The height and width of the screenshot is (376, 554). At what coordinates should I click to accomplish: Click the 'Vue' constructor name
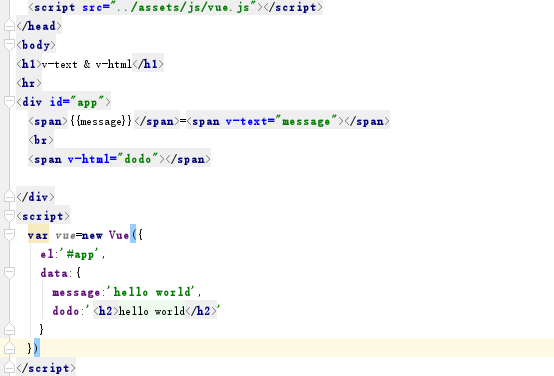pos(119,235)
